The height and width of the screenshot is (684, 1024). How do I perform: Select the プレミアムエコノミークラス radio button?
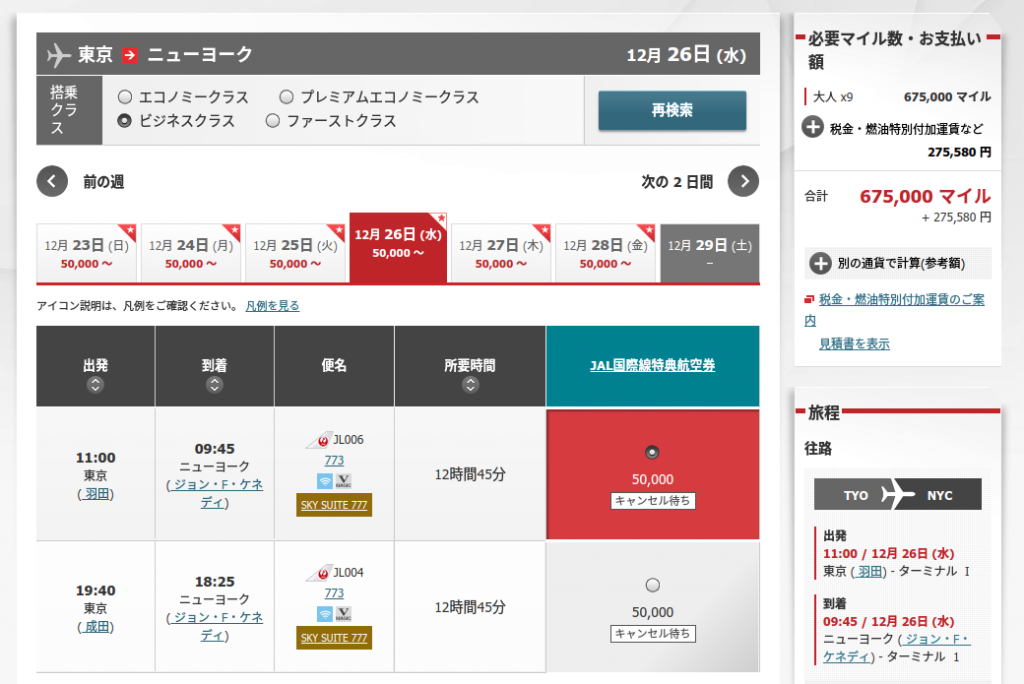(286, 97)
